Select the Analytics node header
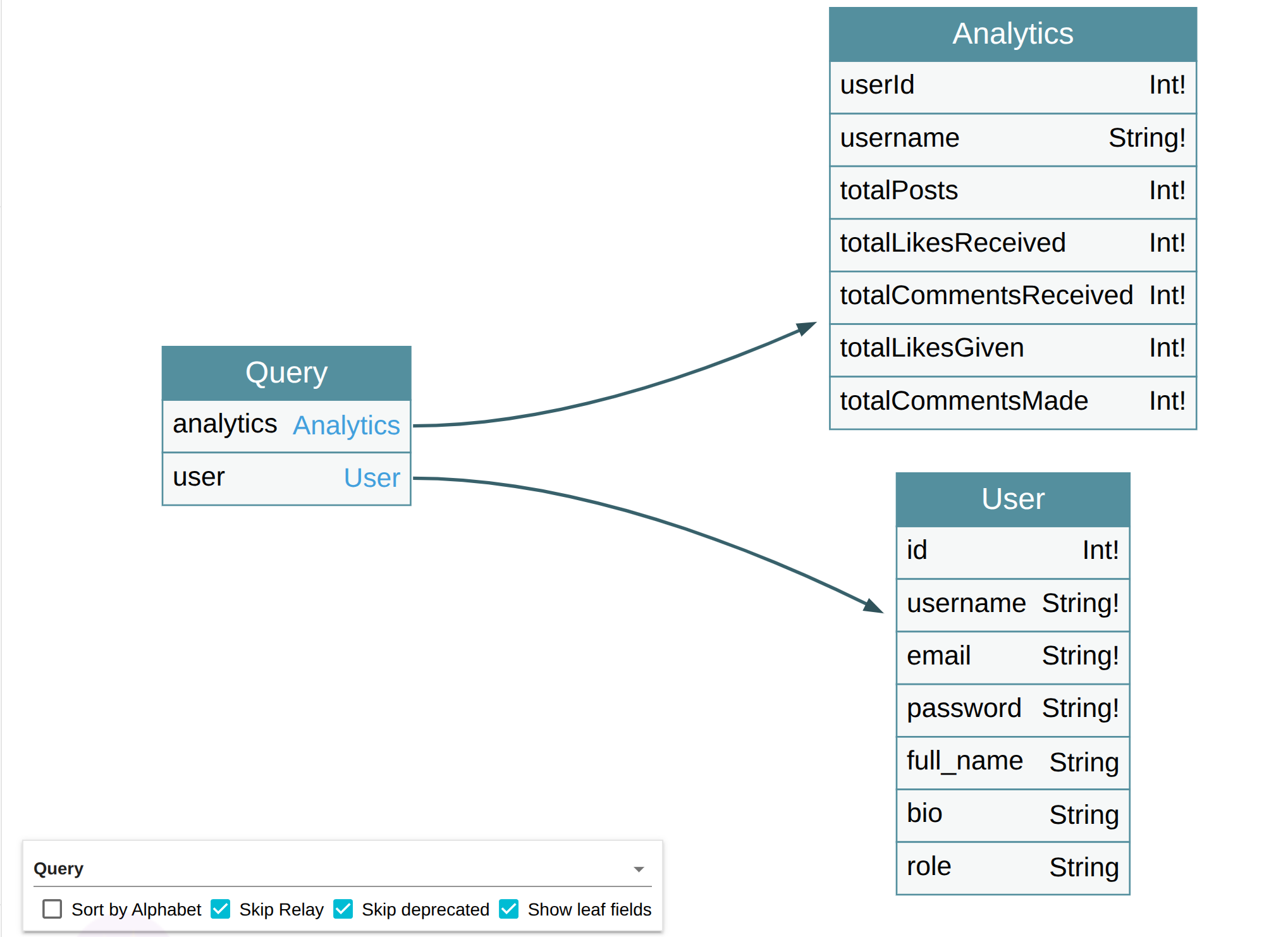 click(1012, 34)
